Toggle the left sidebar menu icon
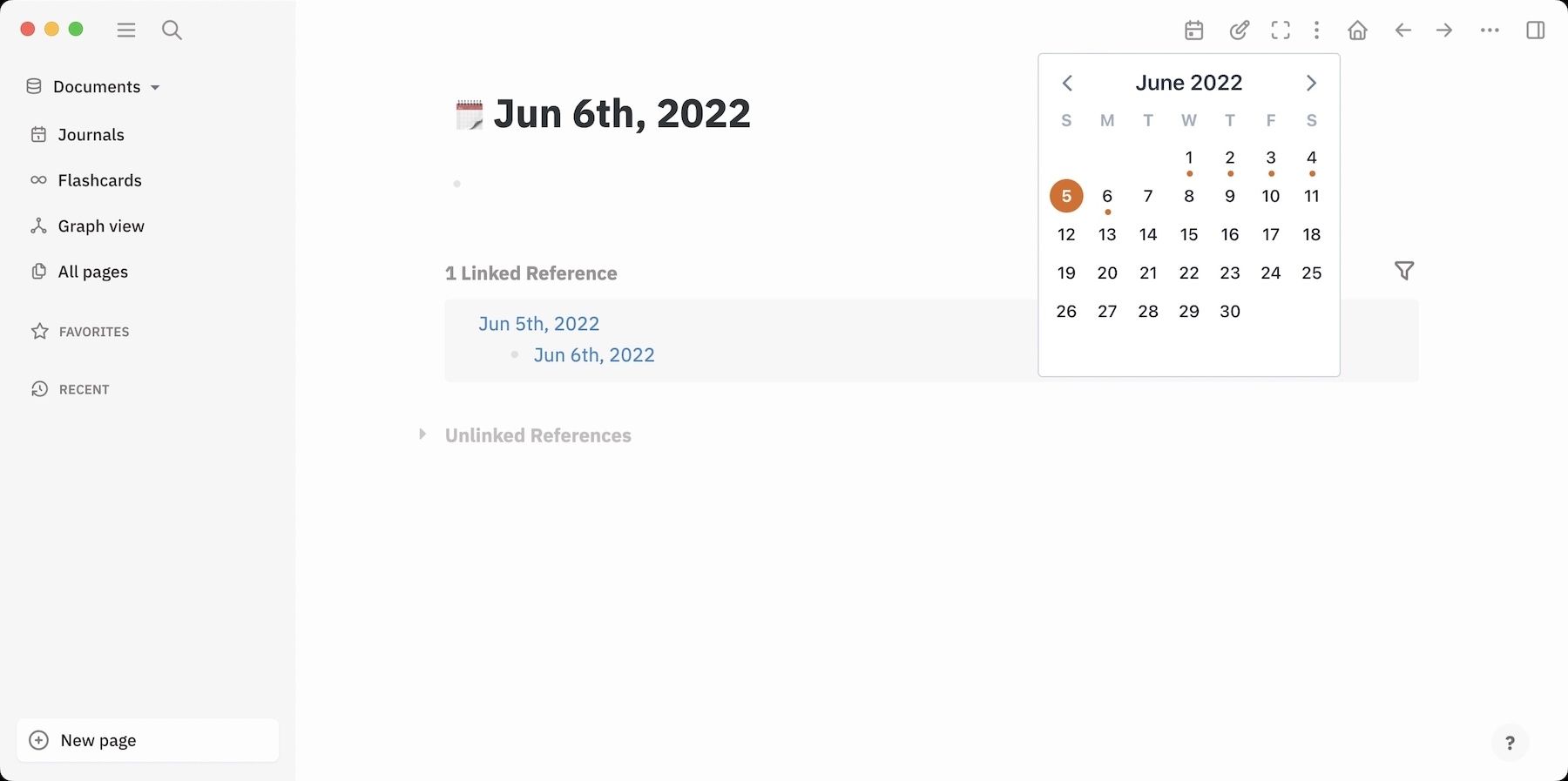The height and width of the screenshot is (781, 1568). click(x=126, y=30)
